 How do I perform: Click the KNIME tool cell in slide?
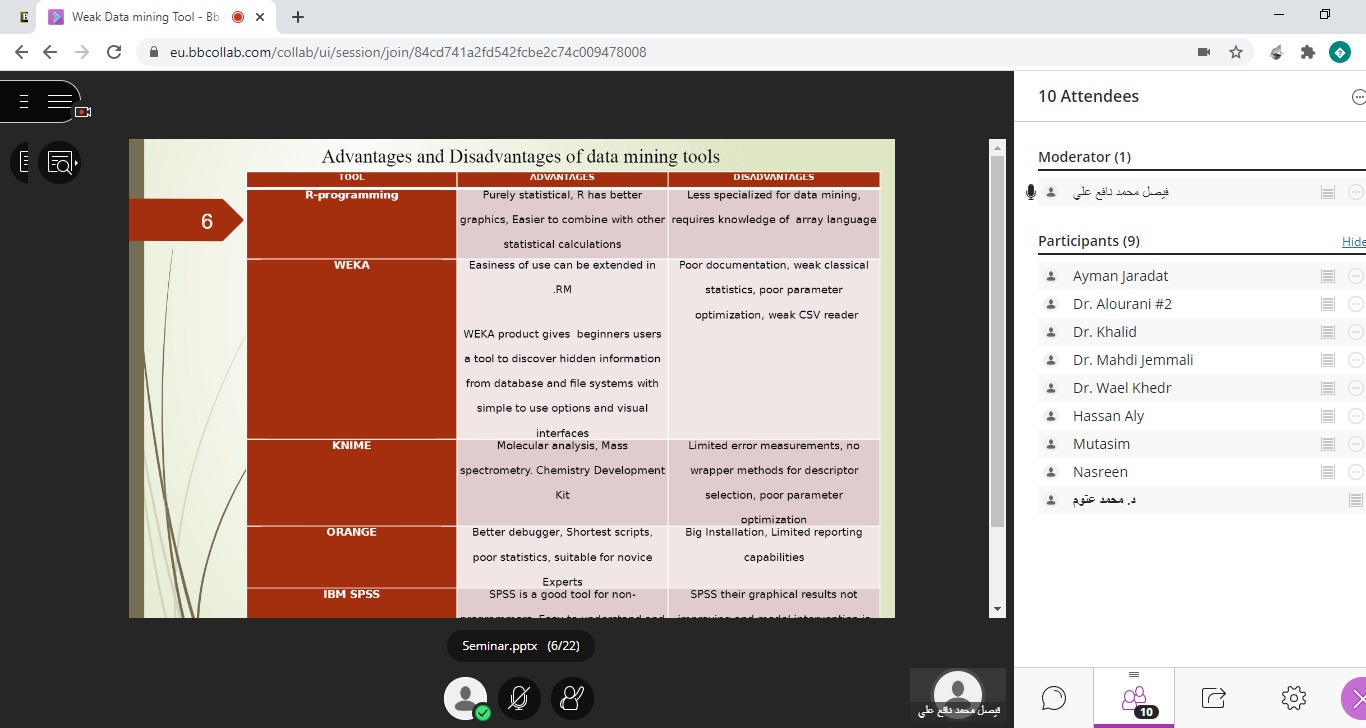click(x=352, y=483)
